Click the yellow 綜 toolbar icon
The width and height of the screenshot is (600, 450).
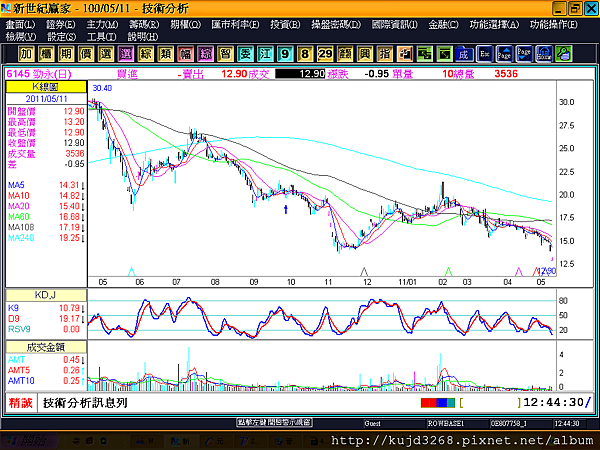coord(145,54)
